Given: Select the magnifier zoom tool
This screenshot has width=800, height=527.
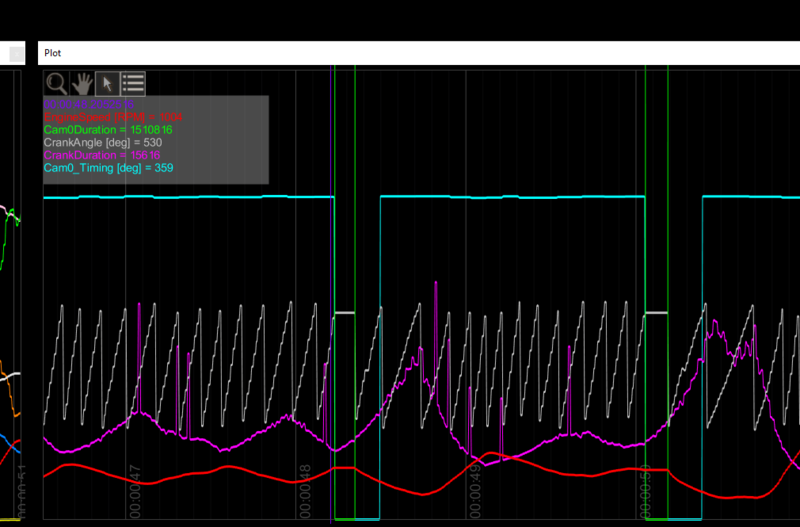Looking at the screenshot, I should (x=56, y=83).
